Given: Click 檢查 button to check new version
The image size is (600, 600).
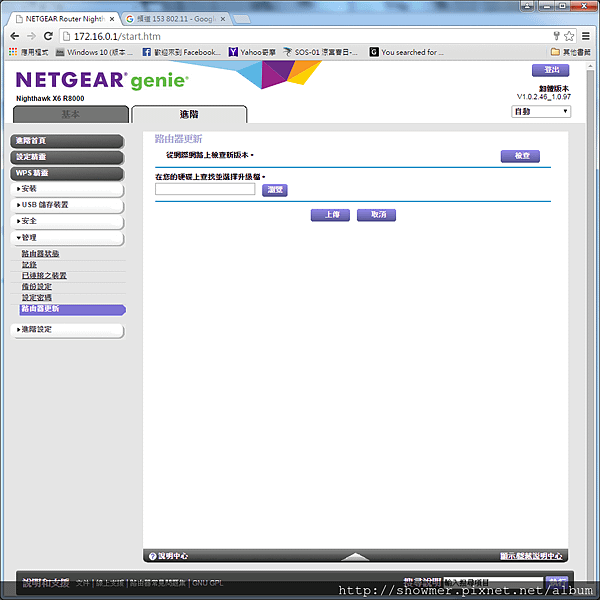Looking at the screenshot, I should click(520, 156).
